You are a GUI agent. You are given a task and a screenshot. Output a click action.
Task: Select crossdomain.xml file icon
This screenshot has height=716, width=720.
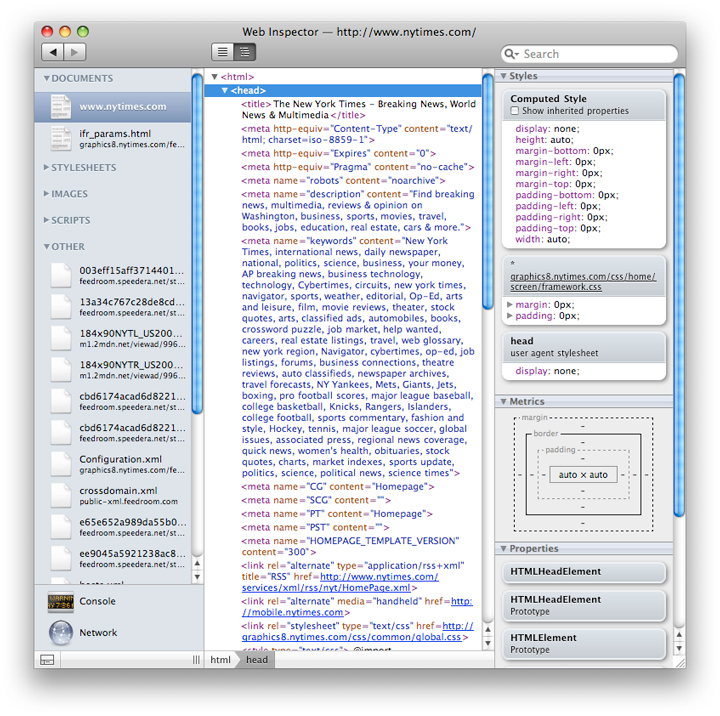61,495
